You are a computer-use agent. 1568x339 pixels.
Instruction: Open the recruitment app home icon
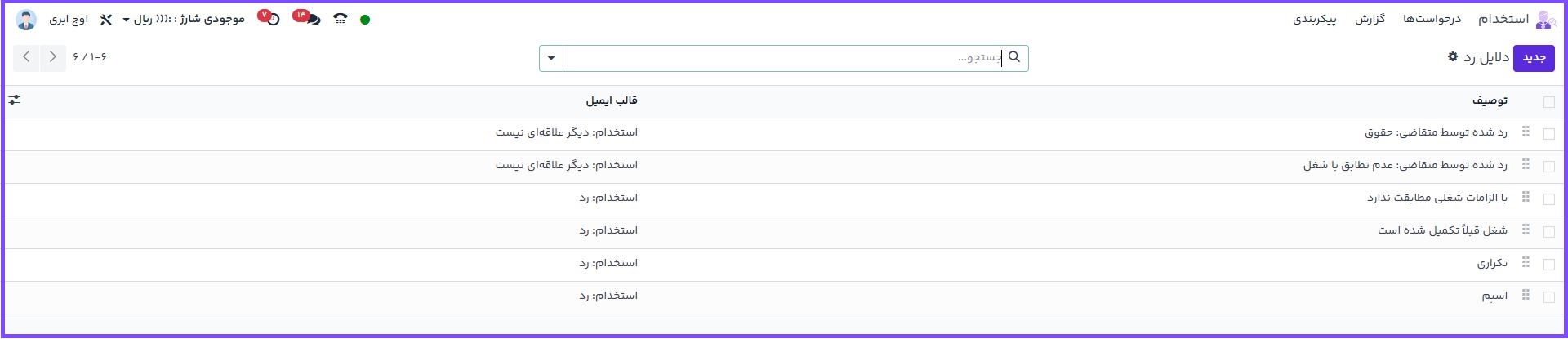pos(1545,20)
